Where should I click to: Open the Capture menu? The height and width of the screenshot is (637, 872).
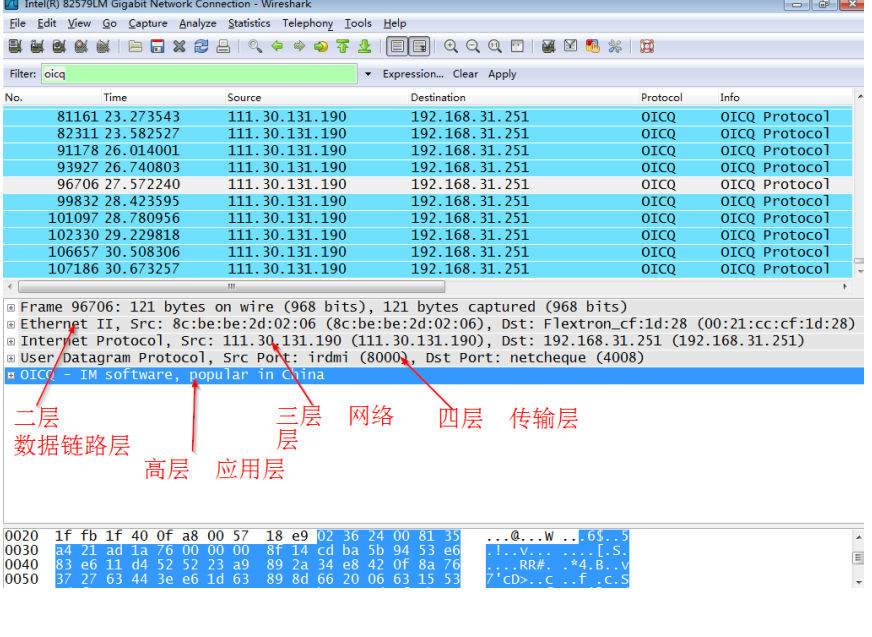click(148, 23)
